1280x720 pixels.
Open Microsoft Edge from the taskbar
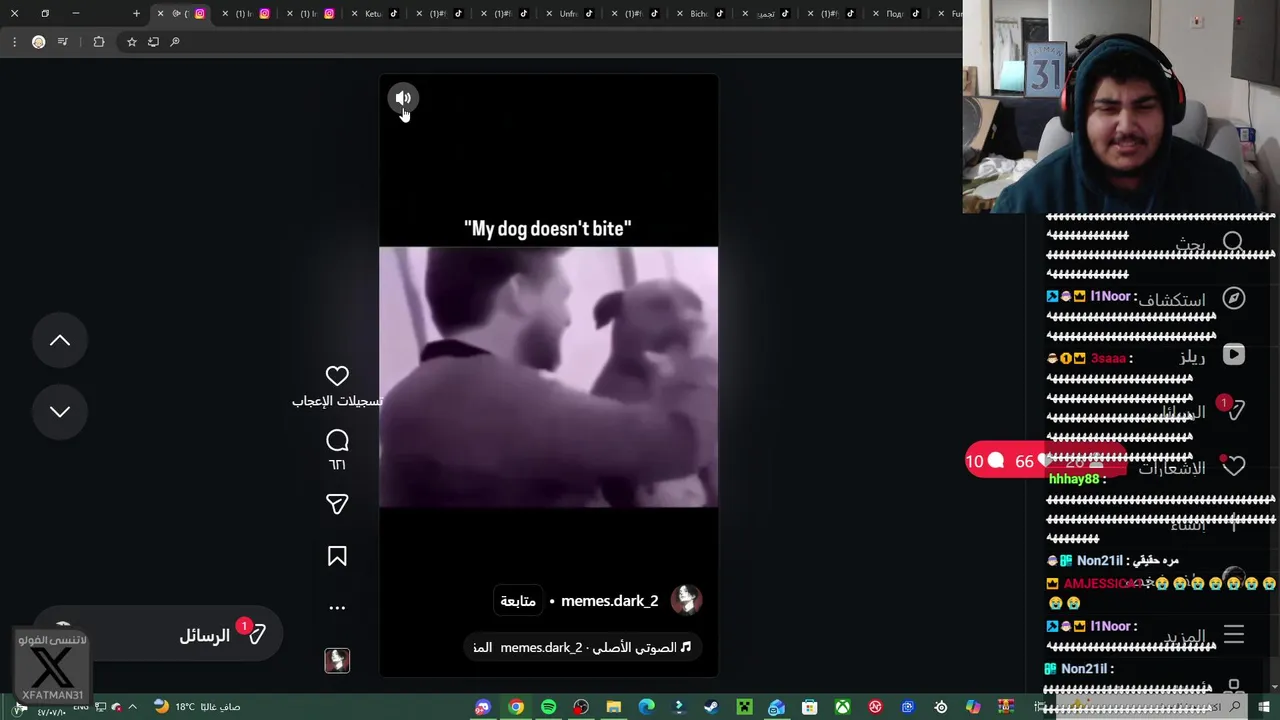point(647,707)
